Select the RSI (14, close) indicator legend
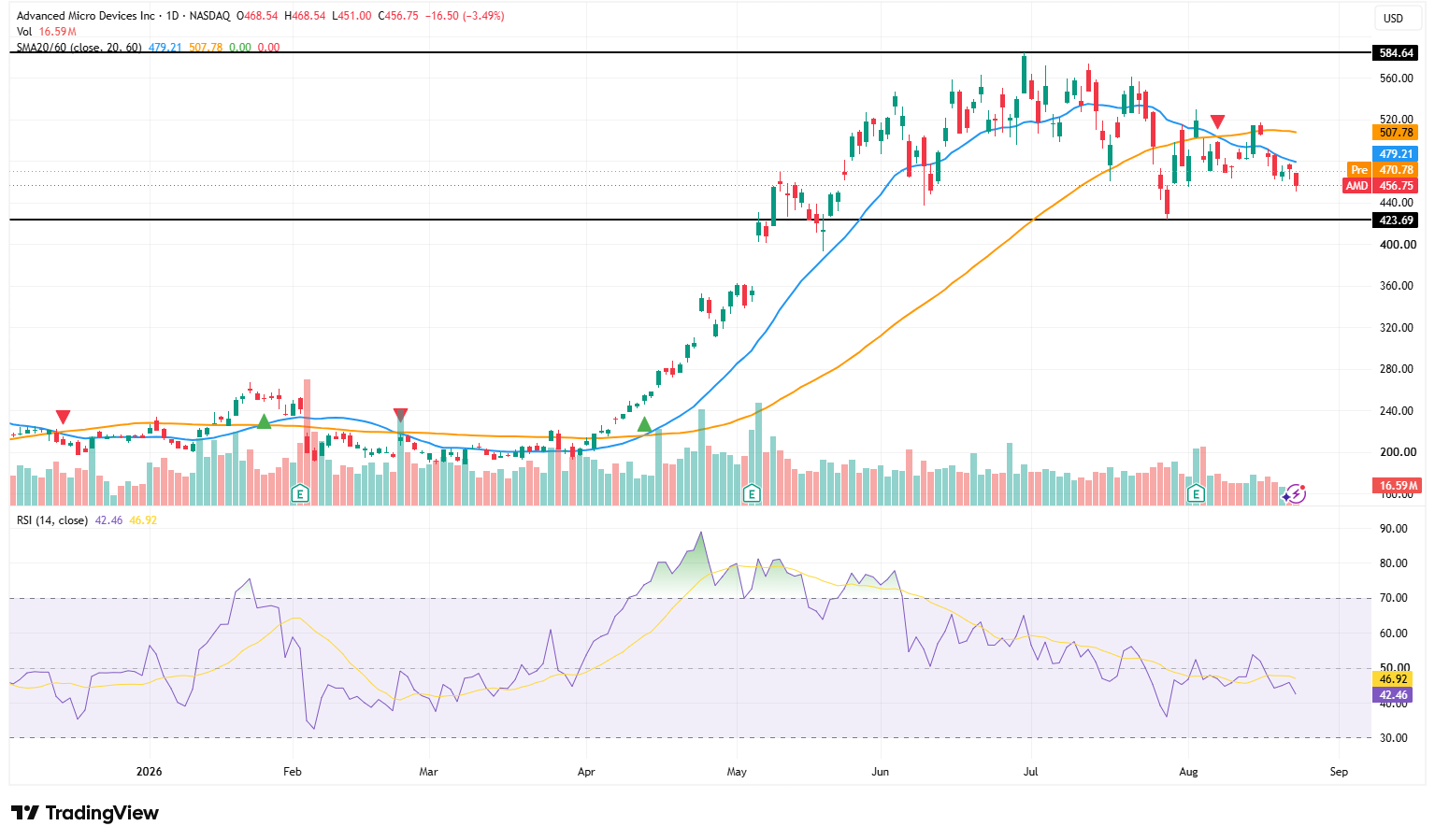The height and width of the screenshot is (840, 1435). (52, 520)
